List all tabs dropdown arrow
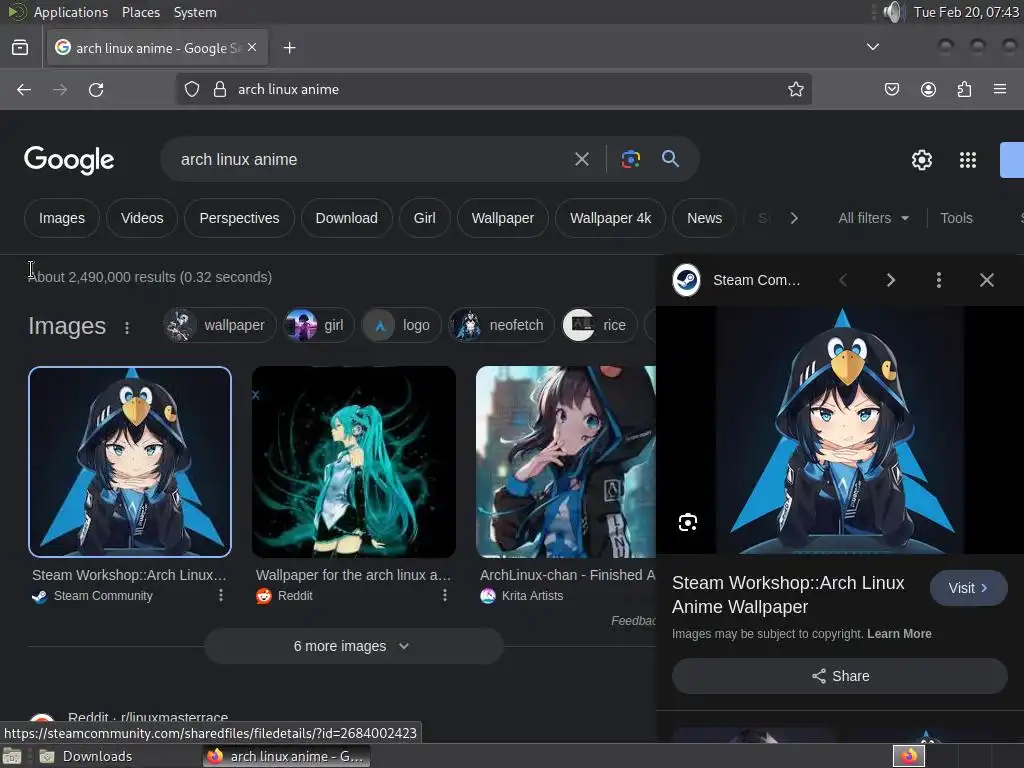The width and height of the screenshot is (1024, 768). [872, 47]
